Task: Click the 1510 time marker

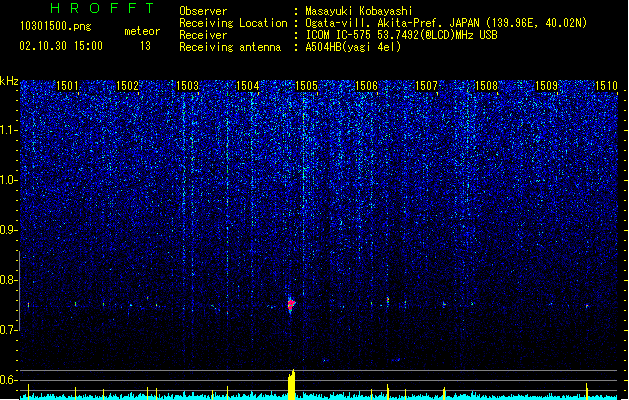Action: (607, 86)
